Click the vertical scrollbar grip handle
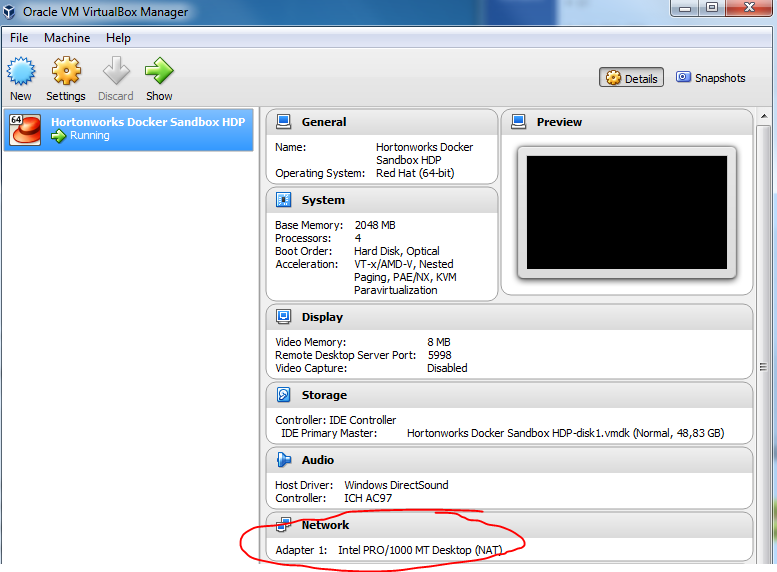The image size is (777, 572). 763,367
